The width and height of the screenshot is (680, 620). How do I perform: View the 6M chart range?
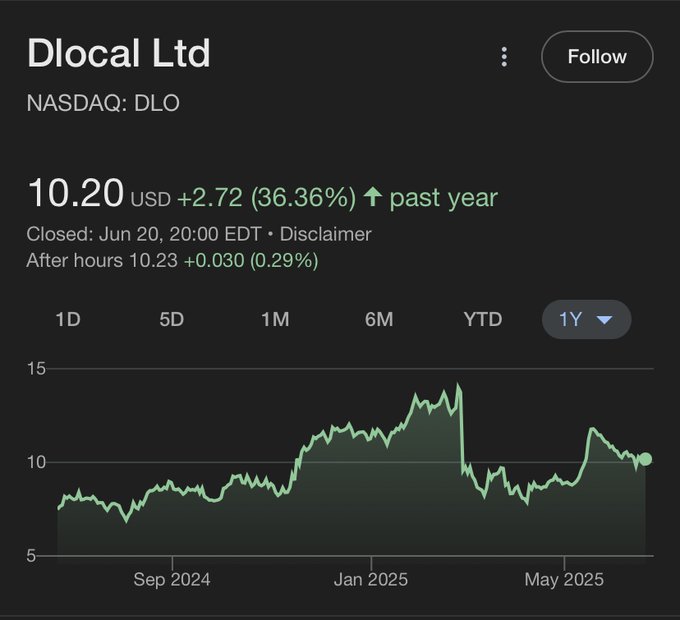[379, 320]
